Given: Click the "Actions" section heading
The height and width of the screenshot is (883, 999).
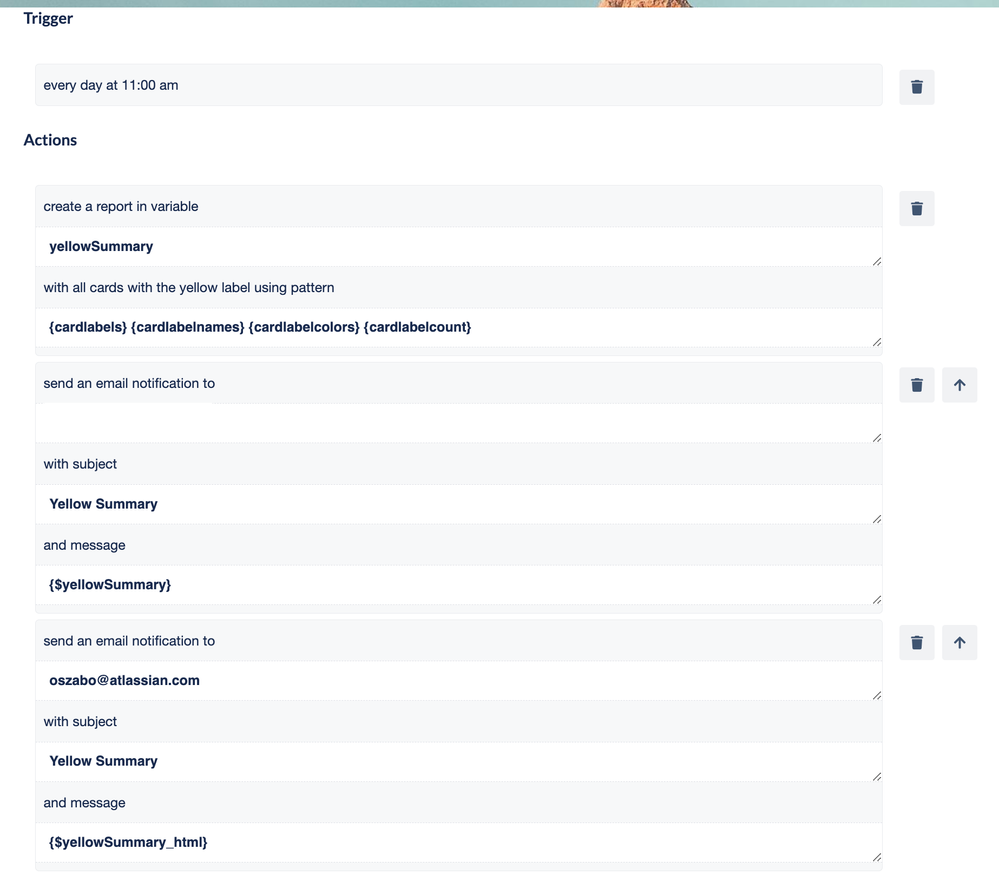Looking at the screenshot, I should (50, 140).
